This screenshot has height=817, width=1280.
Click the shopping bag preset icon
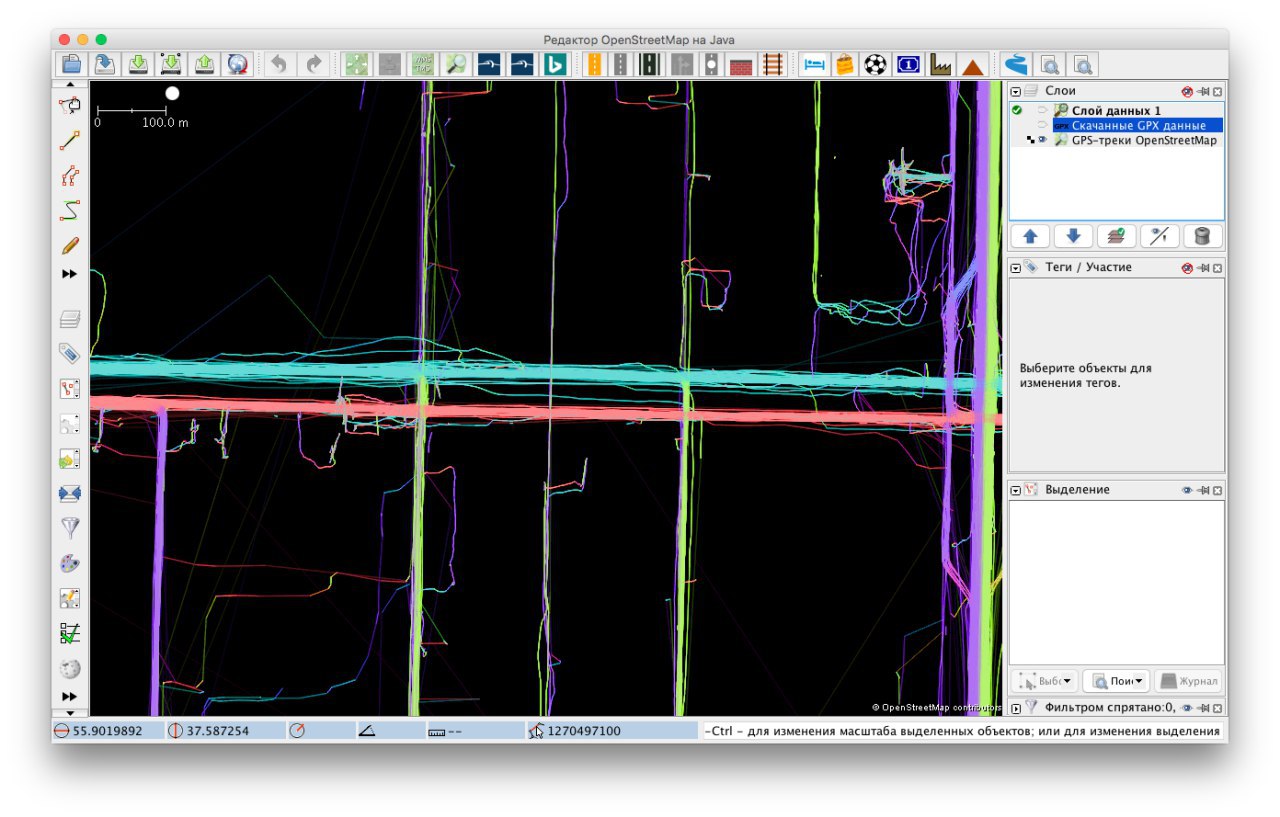845,65
